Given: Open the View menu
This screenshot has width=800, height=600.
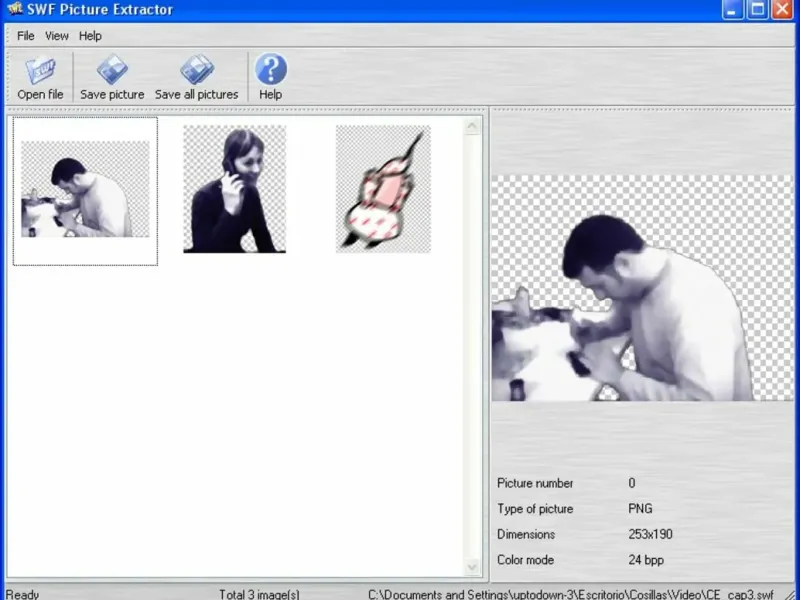Looking at the screenshot, I should [x=57, y=36].
